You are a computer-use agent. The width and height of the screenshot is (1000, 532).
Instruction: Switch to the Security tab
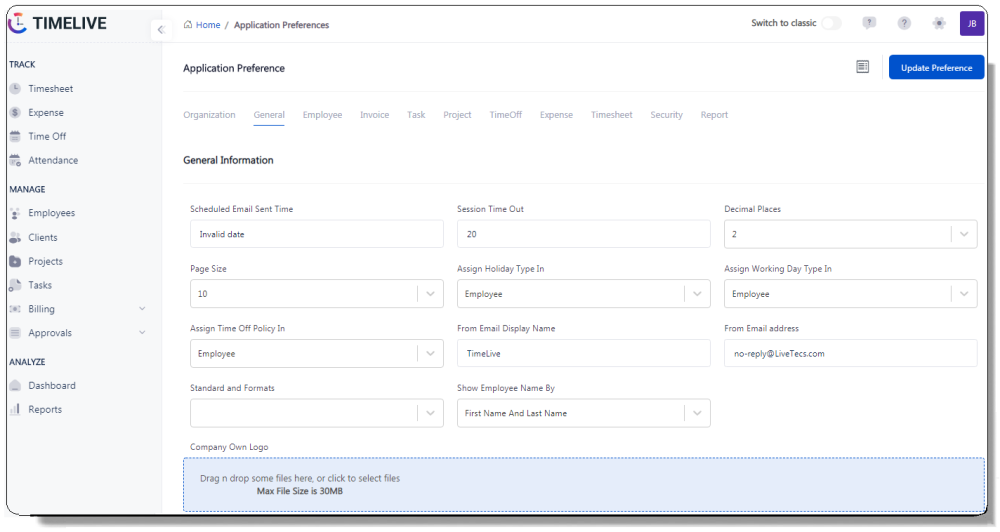(666, 115)
